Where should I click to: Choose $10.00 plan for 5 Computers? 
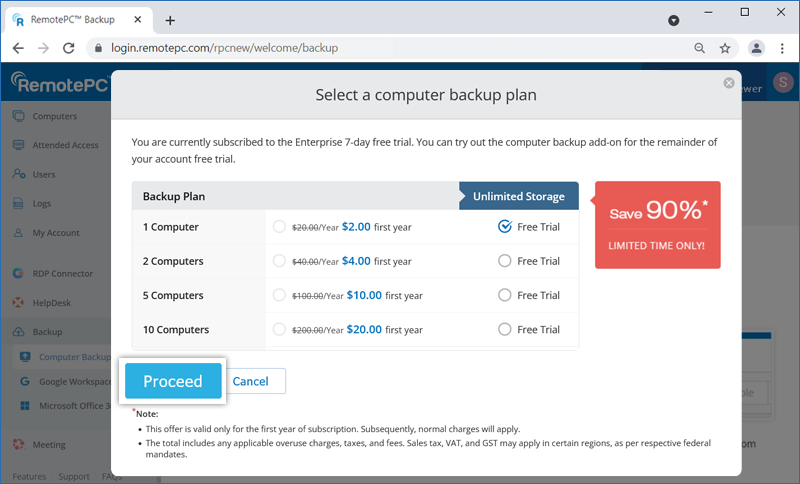(279, 295)
